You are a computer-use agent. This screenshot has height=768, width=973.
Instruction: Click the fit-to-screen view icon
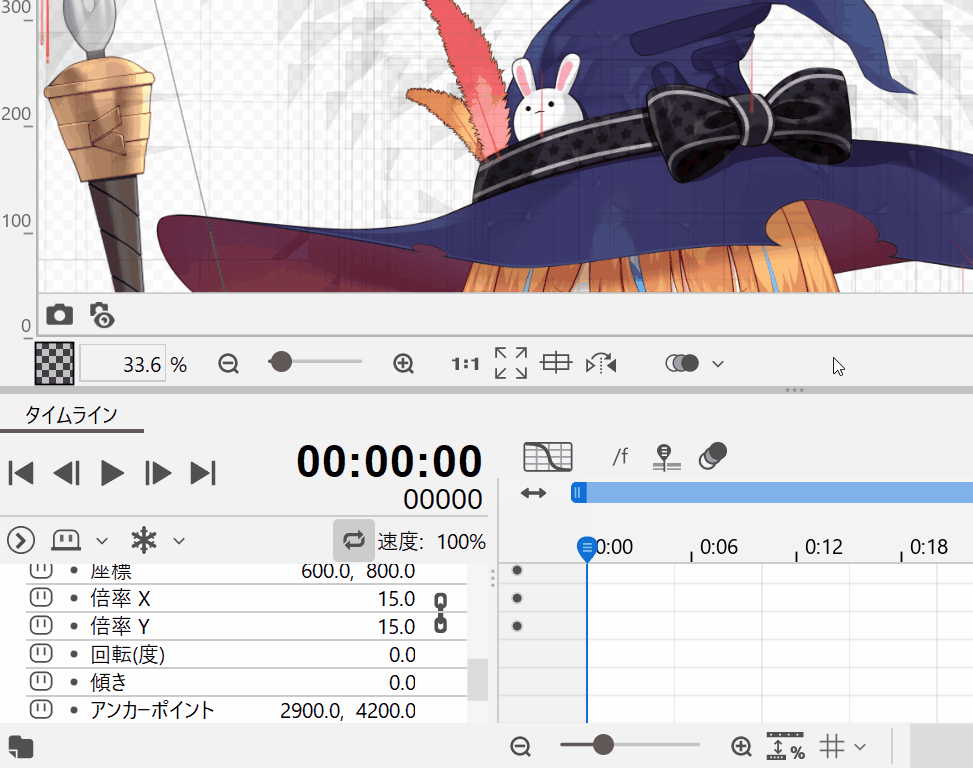[511, 364]
